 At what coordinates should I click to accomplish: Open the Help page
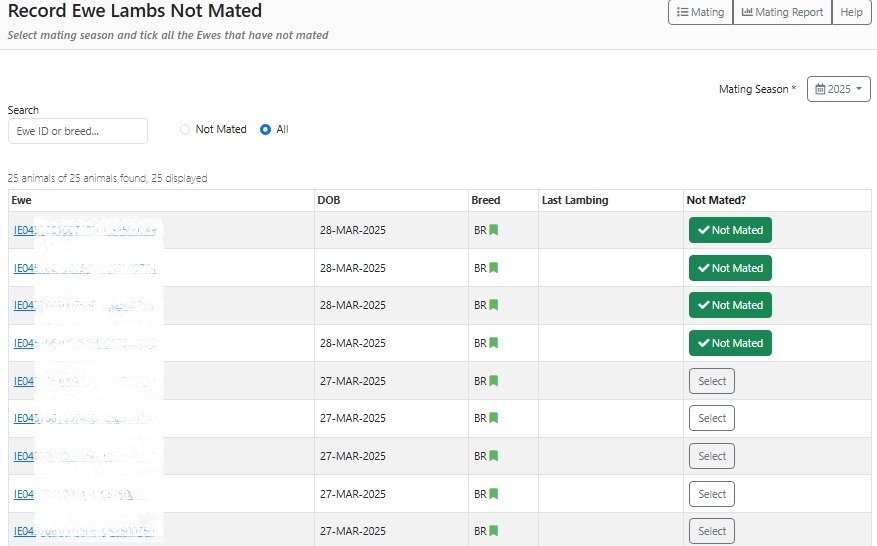(x=851, y=12)
